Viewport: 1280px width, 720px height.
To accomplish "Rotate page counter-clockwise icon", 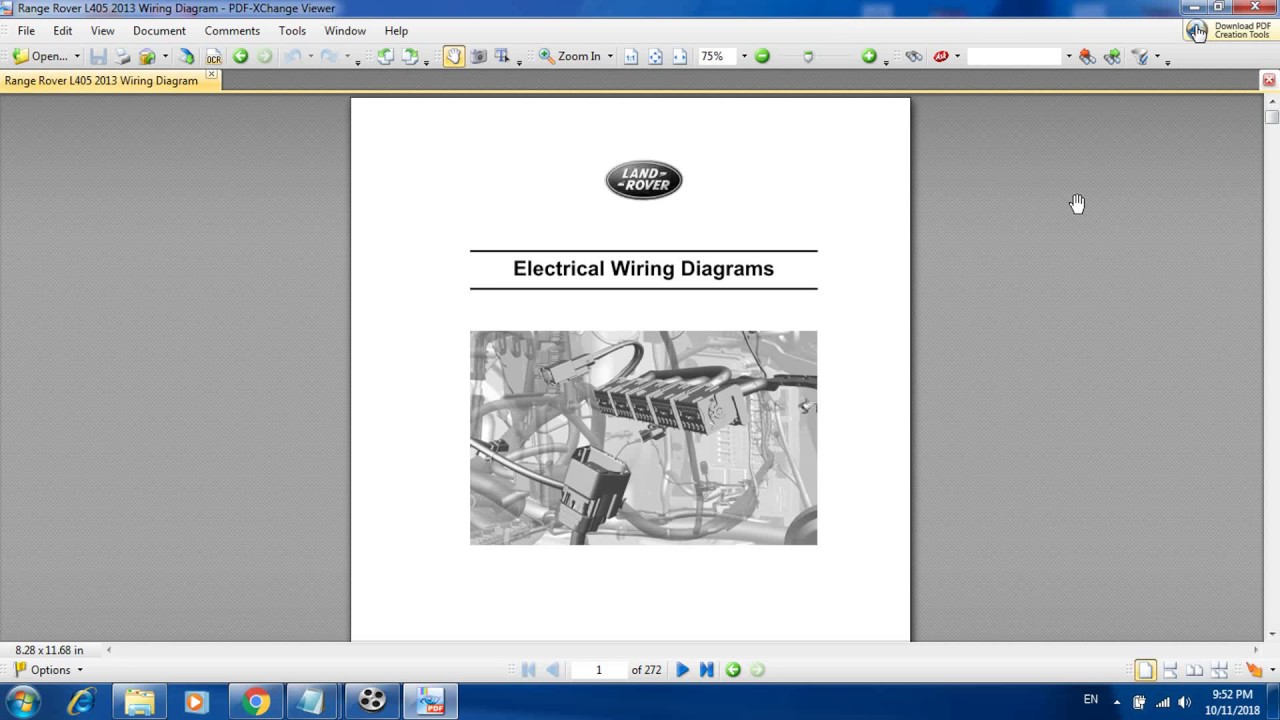I will (385, 56).
